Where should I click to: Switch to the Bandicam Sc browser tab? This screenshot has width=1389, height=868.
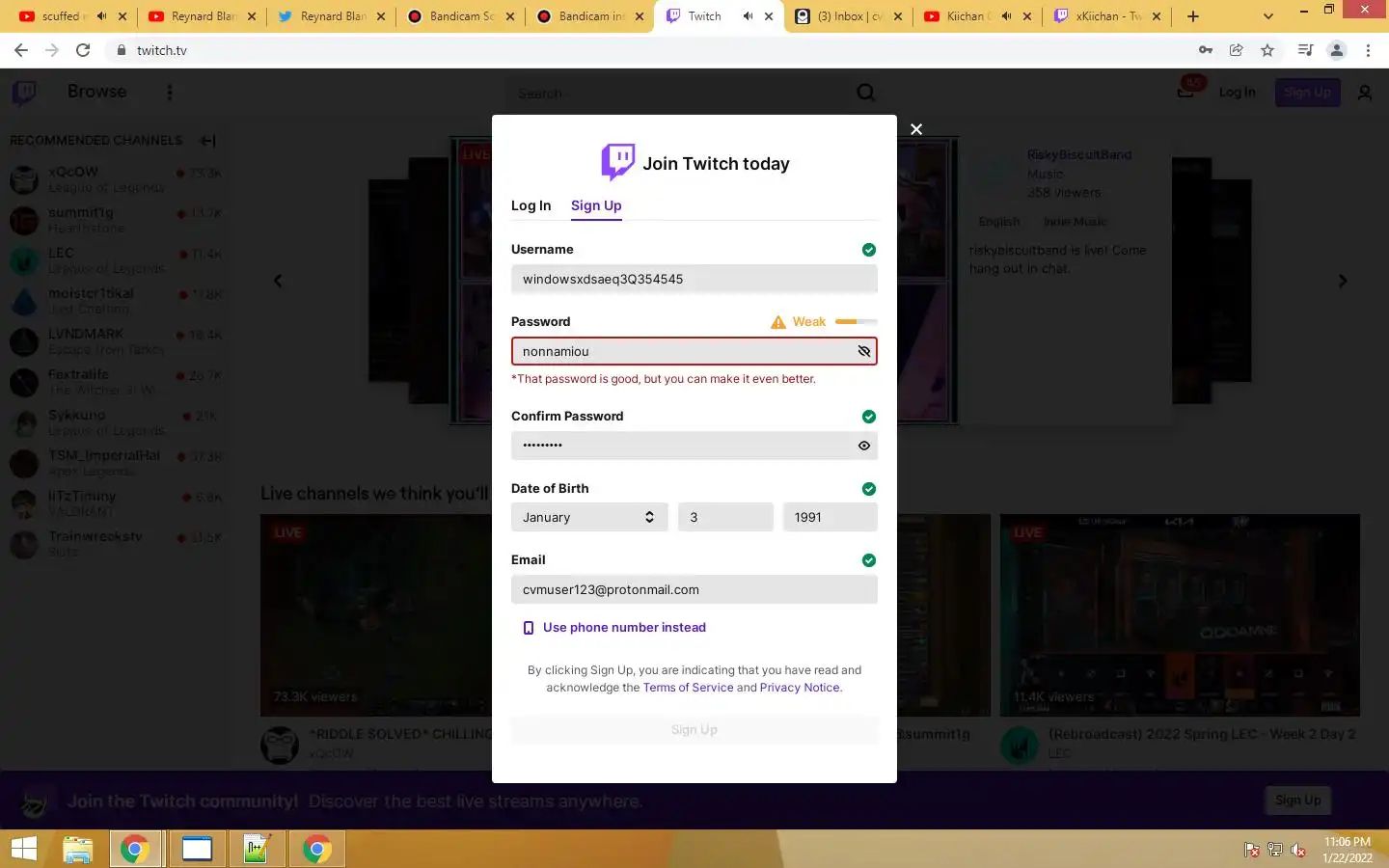[x=460, y=16]
